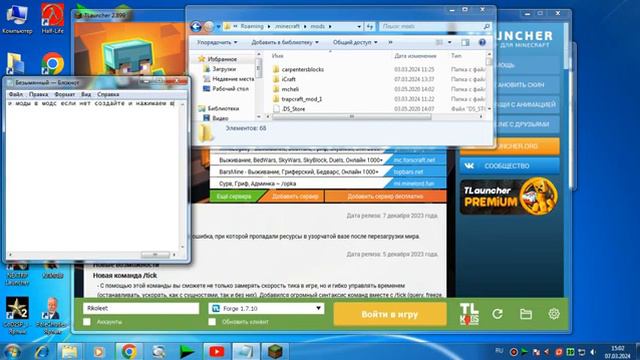The height and width of the screenshot is (360, 640).
Task: Select the .DS_Store file
Action: coord(293,109)
